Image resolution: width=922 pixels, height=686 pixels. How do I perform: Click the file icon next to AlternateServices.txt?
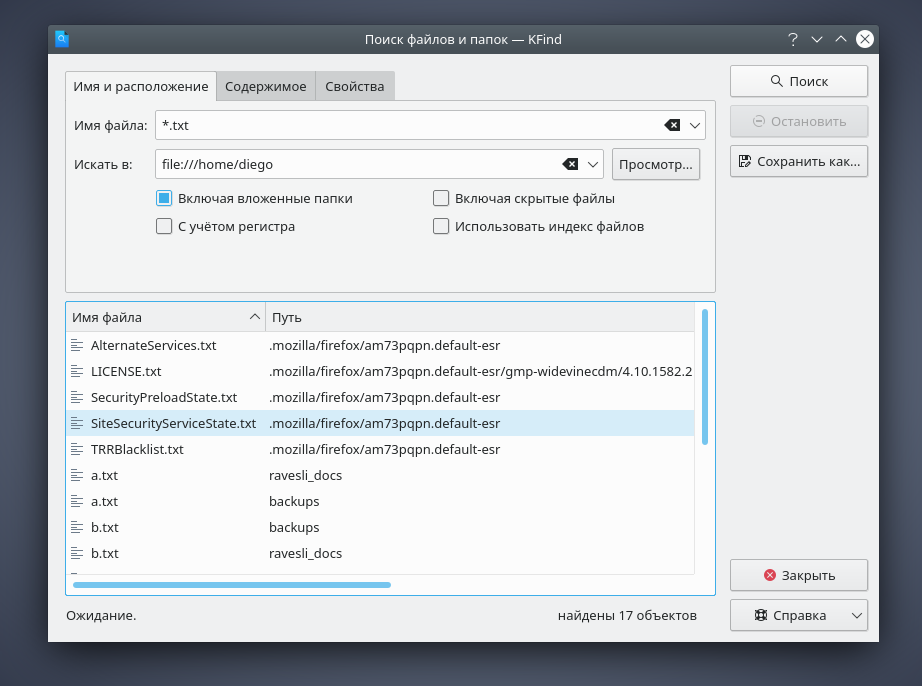coord(77,345)
